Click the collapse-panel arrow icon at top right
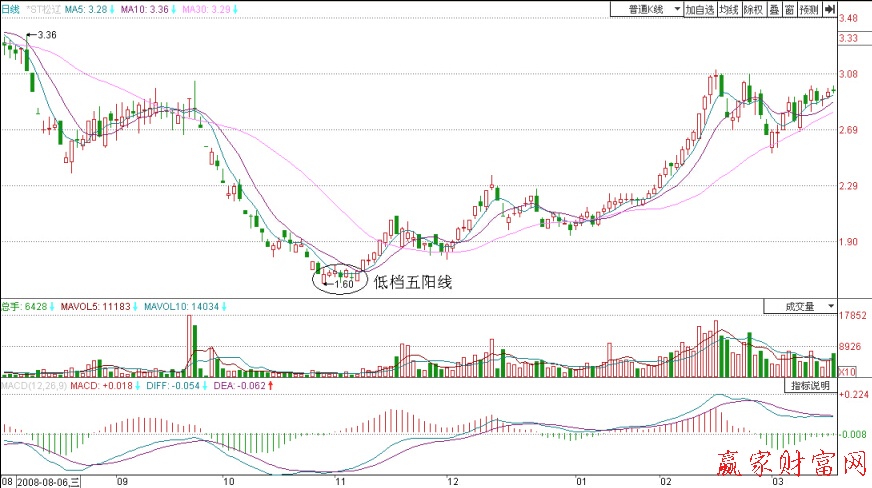This screenshot has width=872, height=488. [829, 9]
